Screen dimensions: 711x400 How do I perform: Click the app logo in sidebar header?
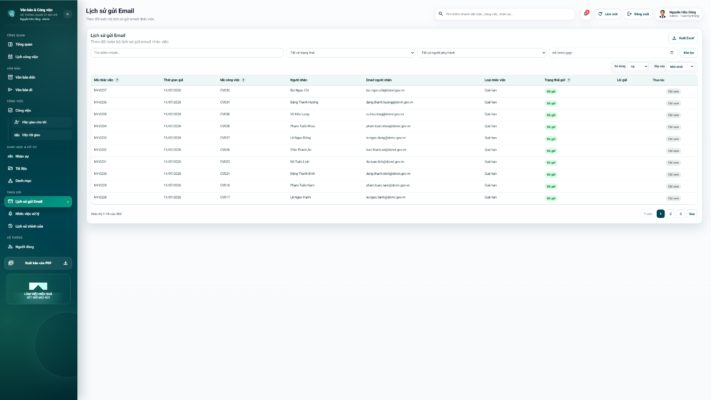pyautogui.click(x=11, y=14)
